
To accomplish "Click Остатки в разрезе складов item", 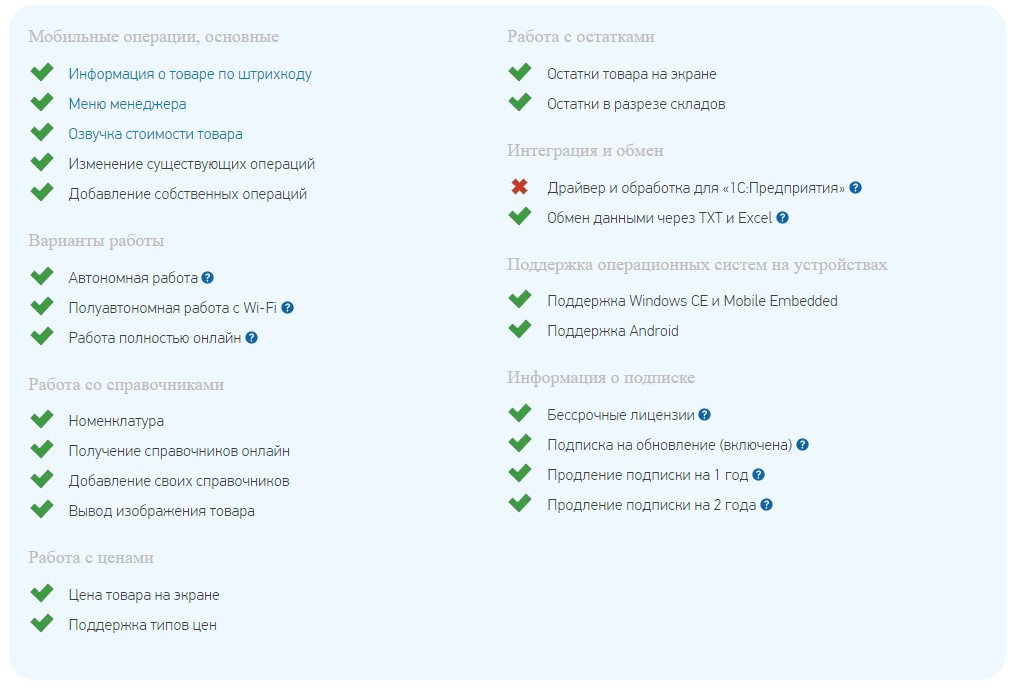I will [x=636, y=104].
